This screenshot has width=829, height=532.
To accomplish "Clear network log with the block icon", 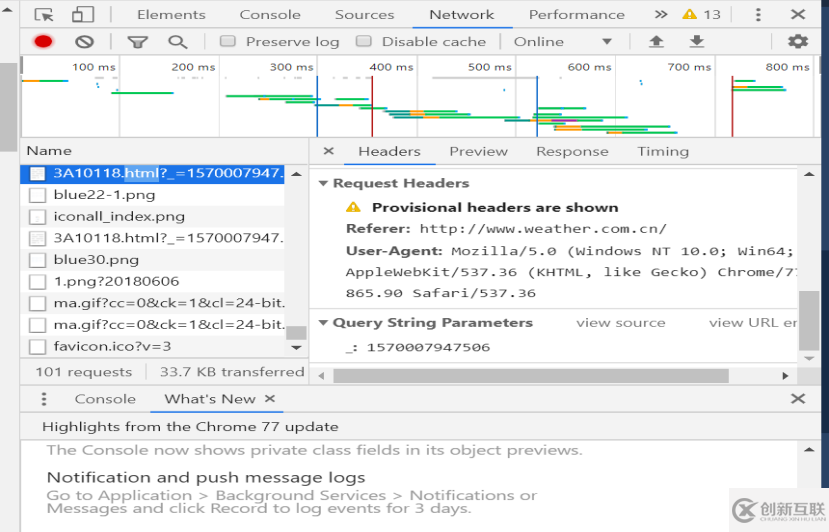I will pos(85,42).
